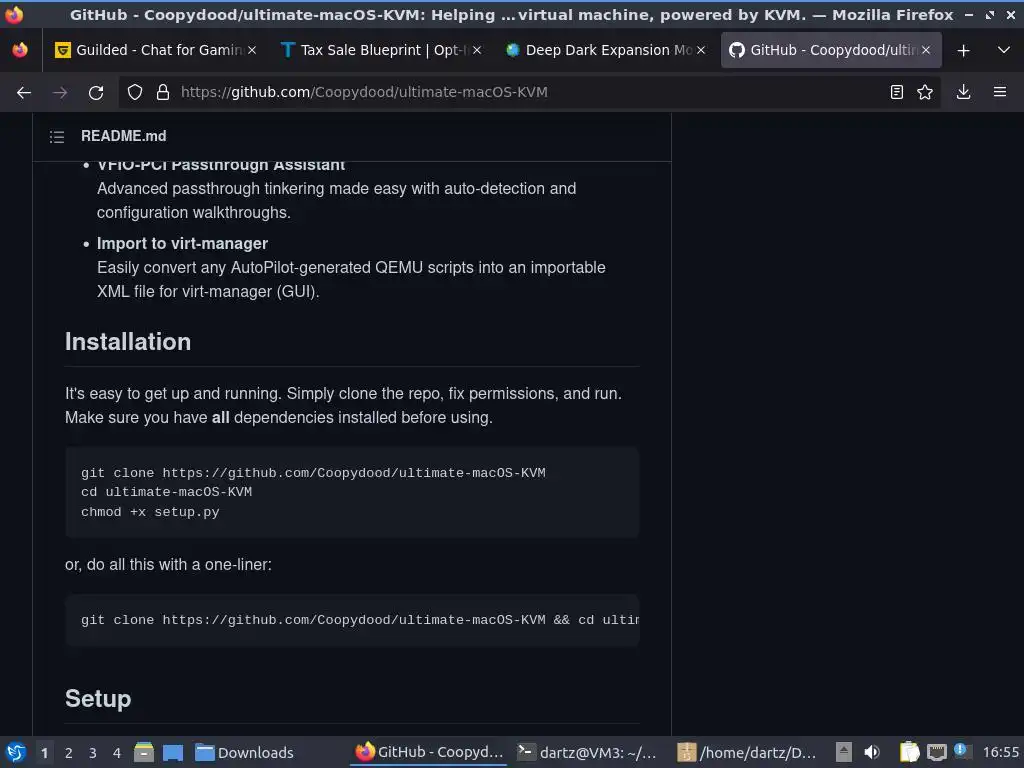
Task: Go back to the previous page
Action: tap(24, 93)
